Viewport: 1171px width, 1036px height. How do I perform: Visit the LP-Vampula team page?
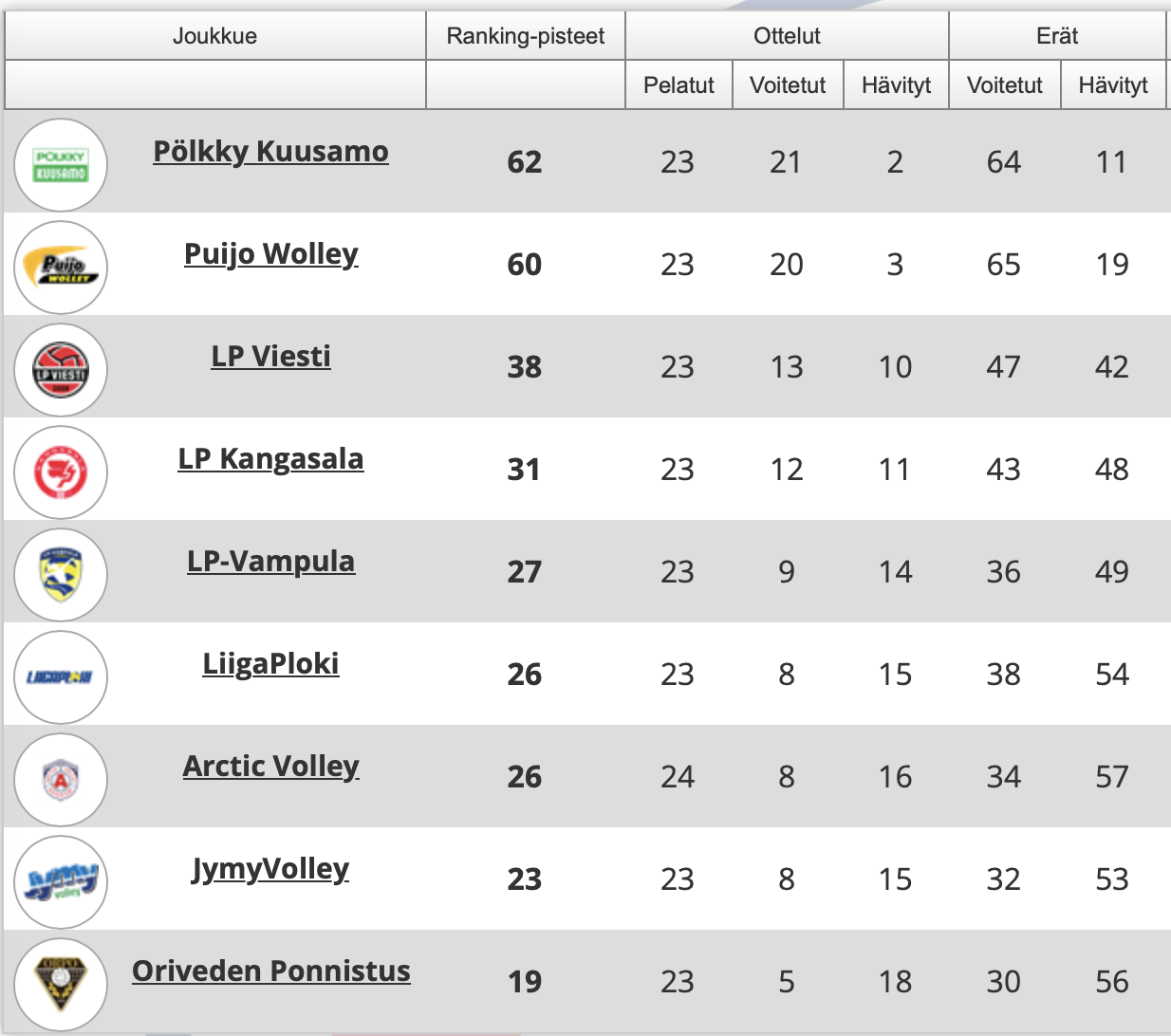click(x=270, y=562)
